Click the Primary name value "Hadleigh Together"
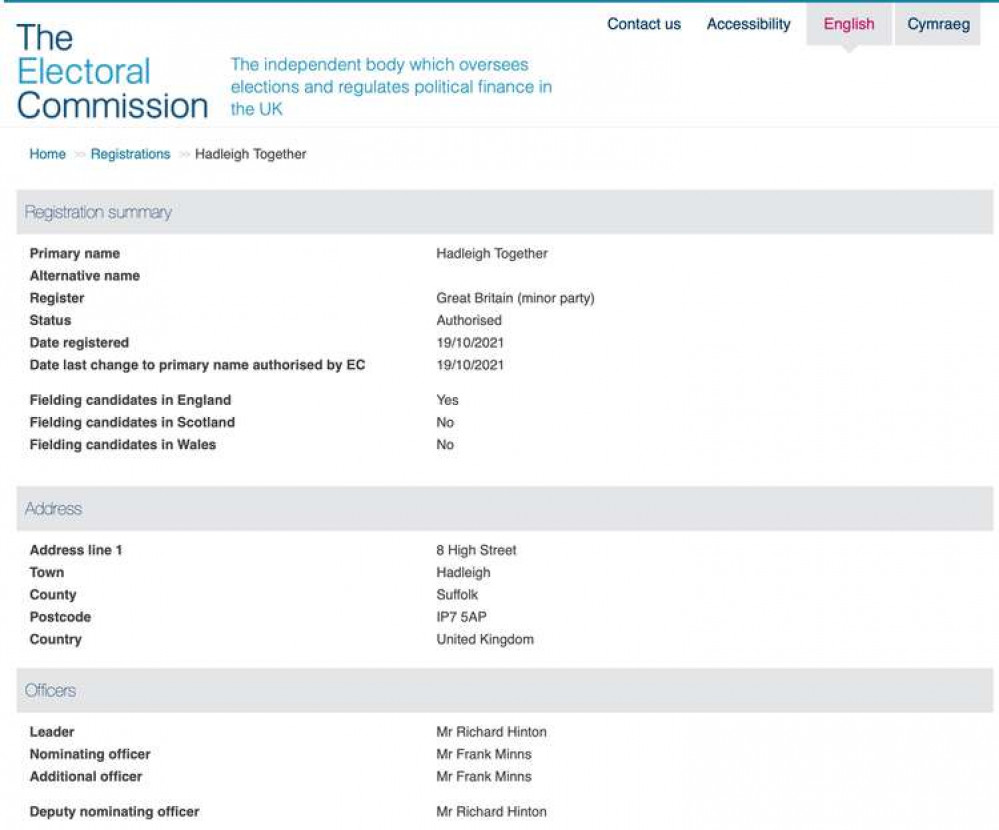The width and height of the screenshot is (999, 830). (491, 253)
